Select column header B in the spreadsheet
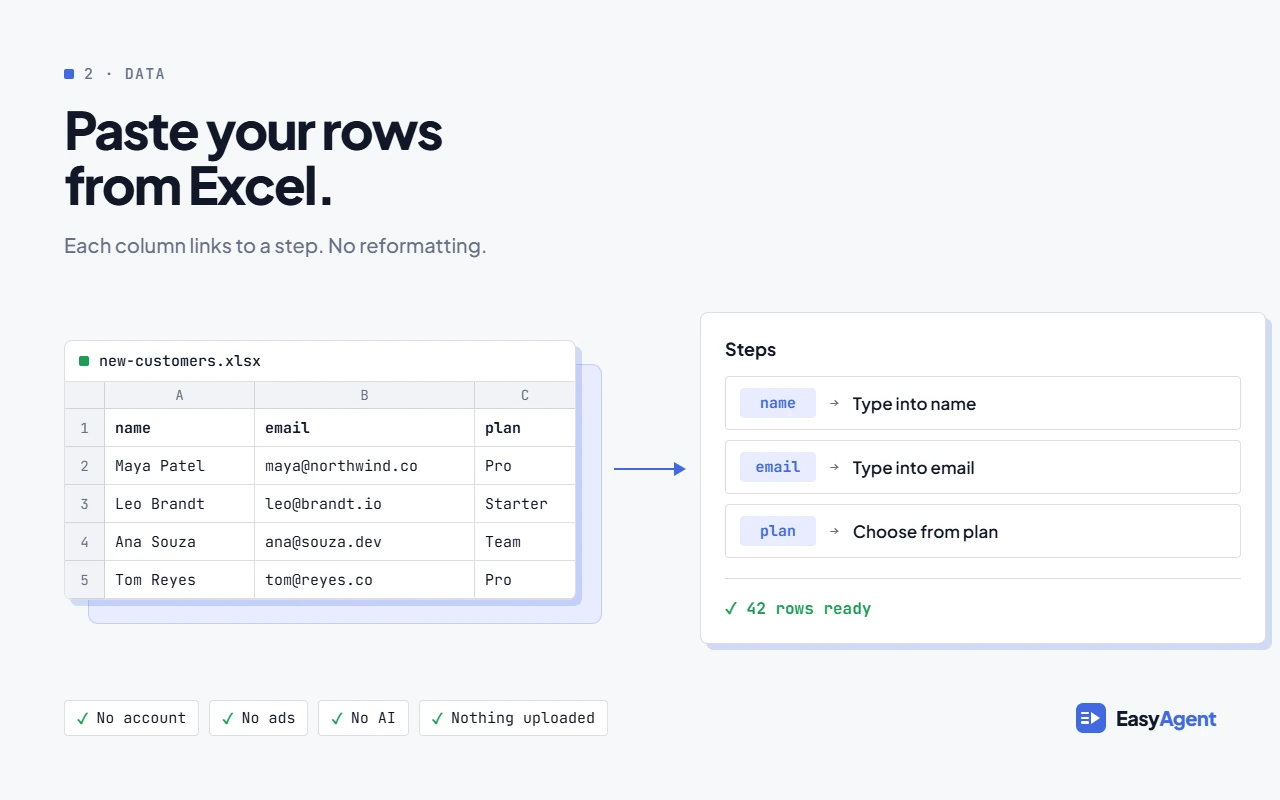The image size is (1280, 800). click(x=365, y=395)
